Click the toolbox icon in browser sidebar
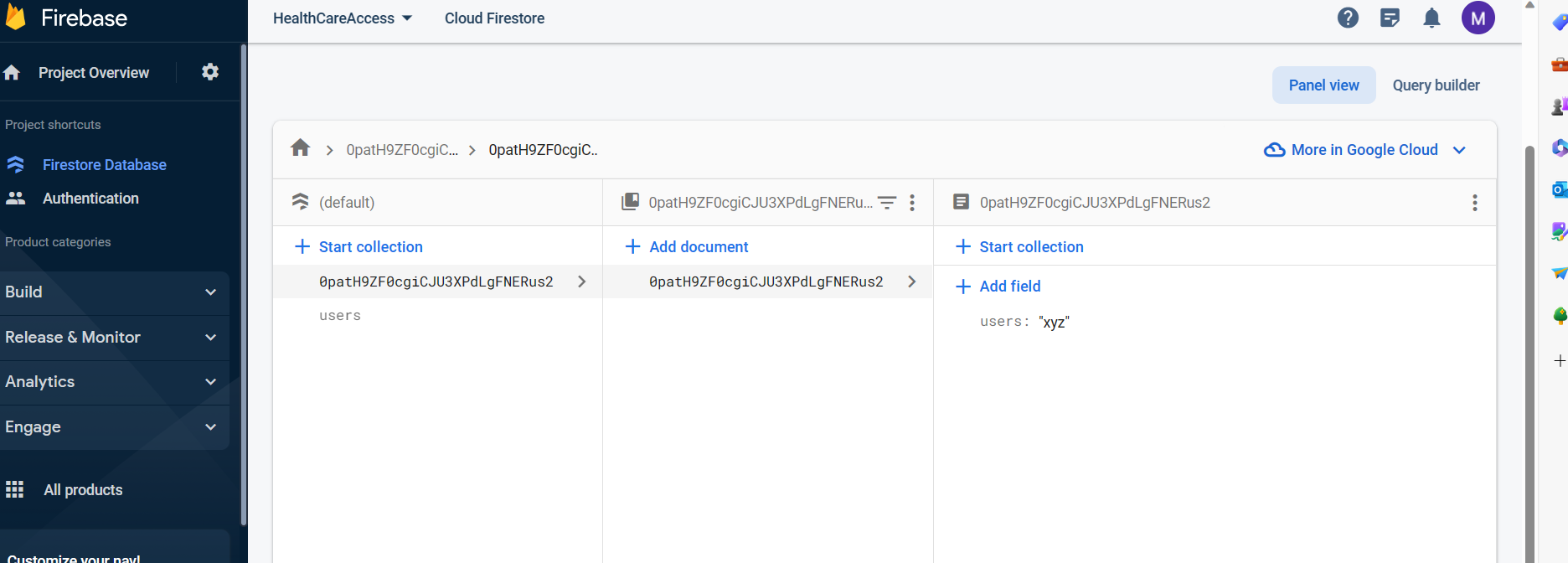Viewport: 1568px width, 563px height. [1560, 64]
